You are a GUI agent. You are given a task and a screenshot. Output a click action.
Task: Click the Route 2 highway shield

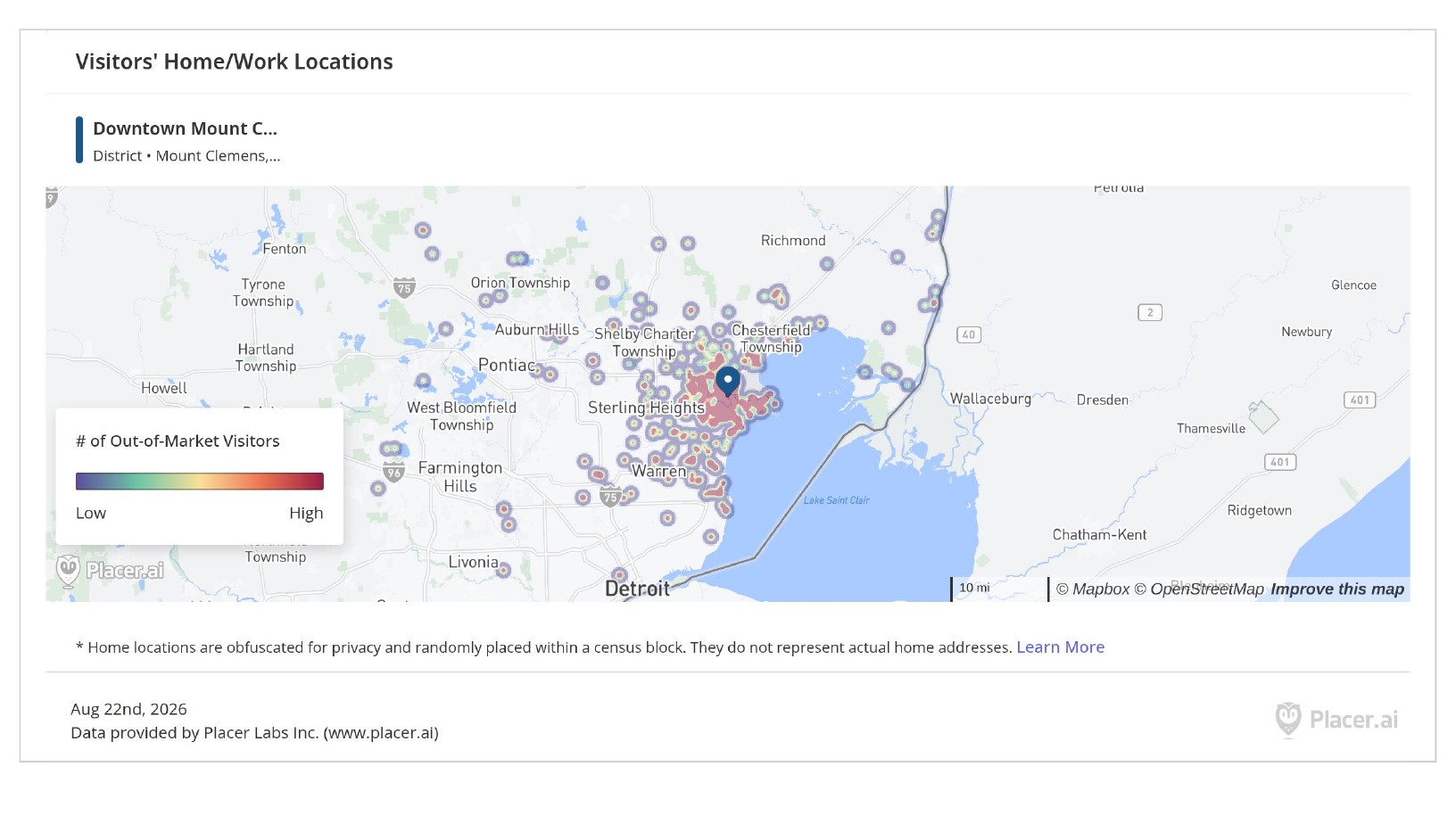(1150, 312)
